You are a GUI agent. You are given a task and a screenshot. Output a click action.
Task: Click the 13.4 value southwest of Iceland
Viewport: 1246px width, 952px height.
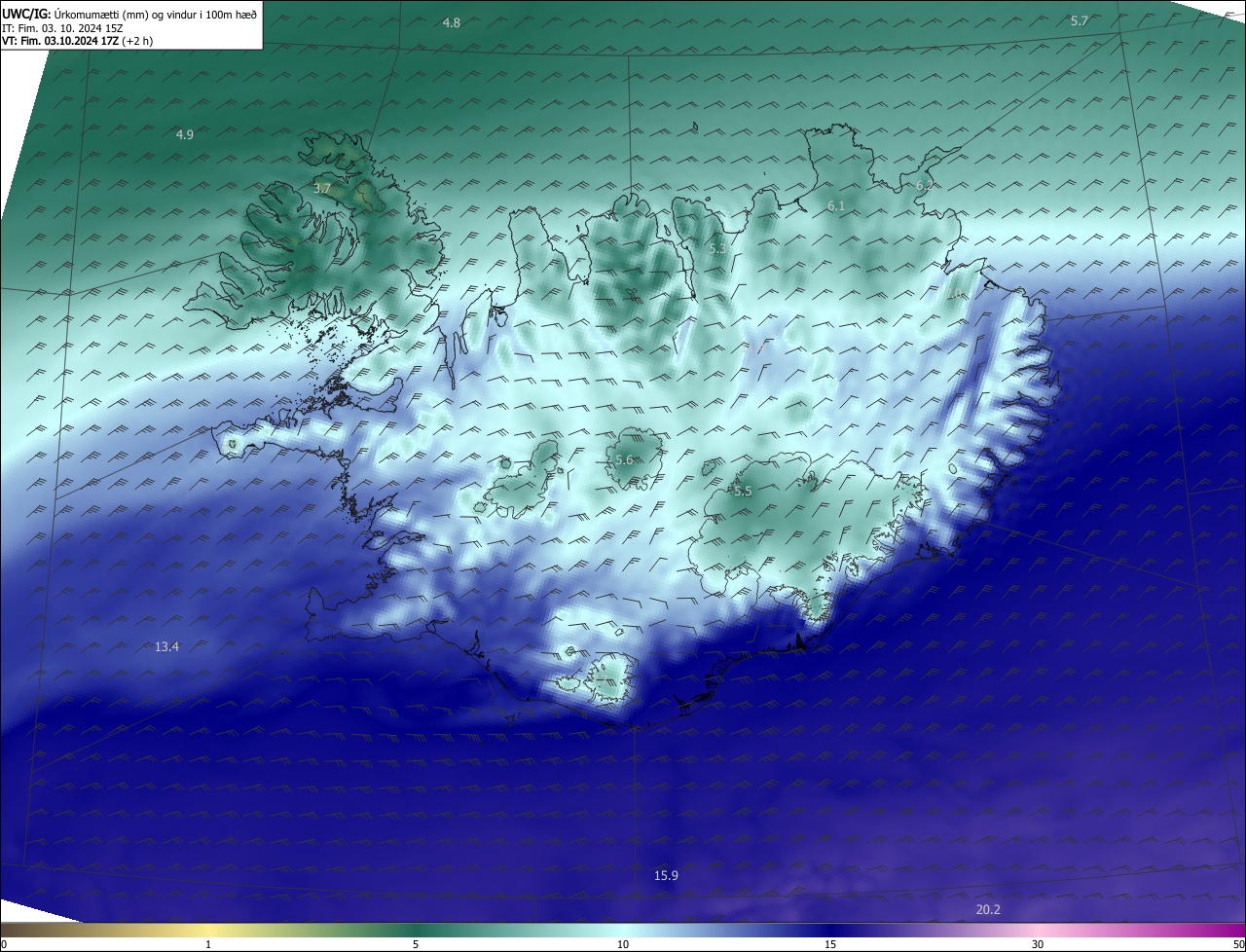click(166, 646)
